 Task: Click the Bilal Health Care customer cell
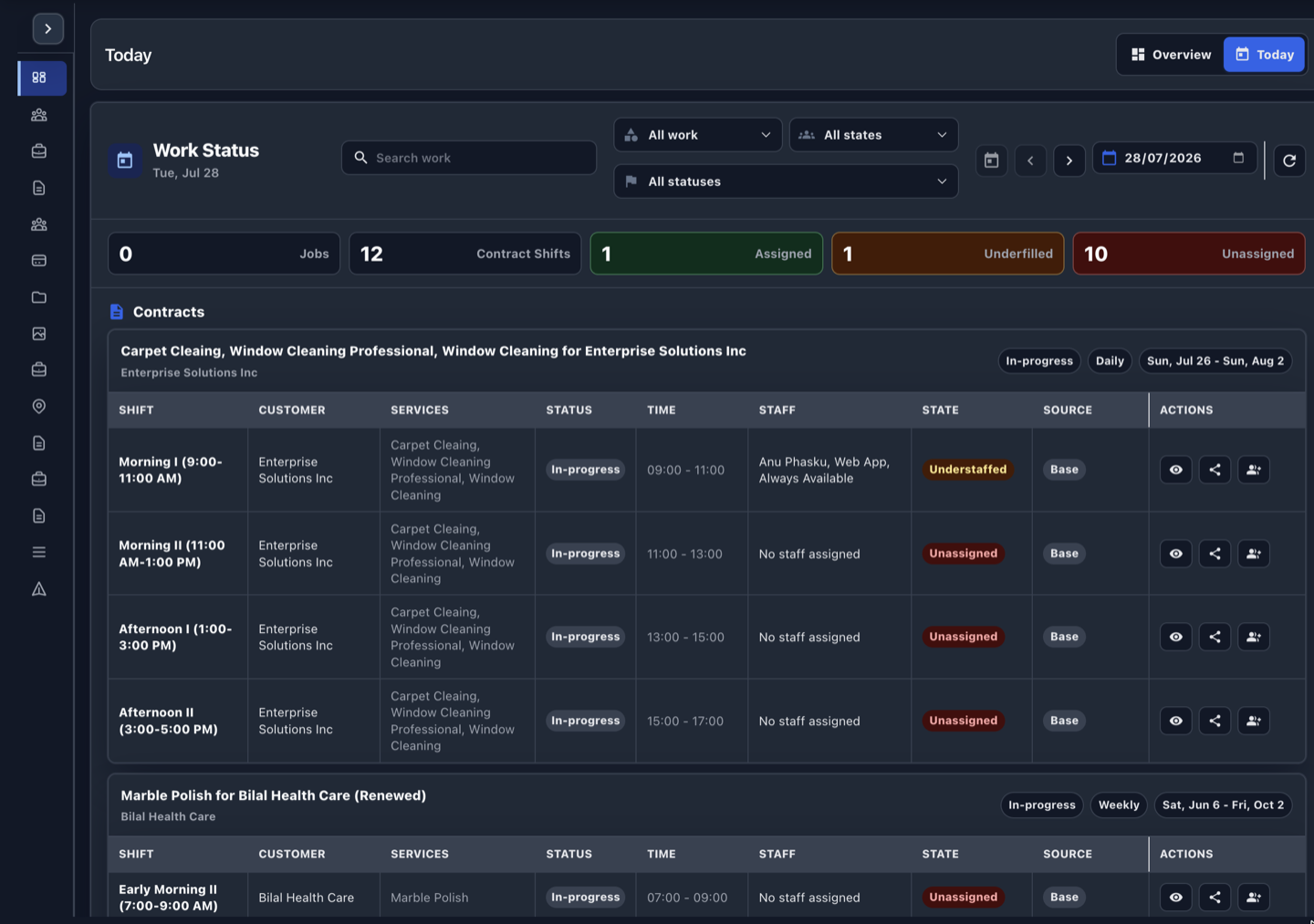pos(314,898)
